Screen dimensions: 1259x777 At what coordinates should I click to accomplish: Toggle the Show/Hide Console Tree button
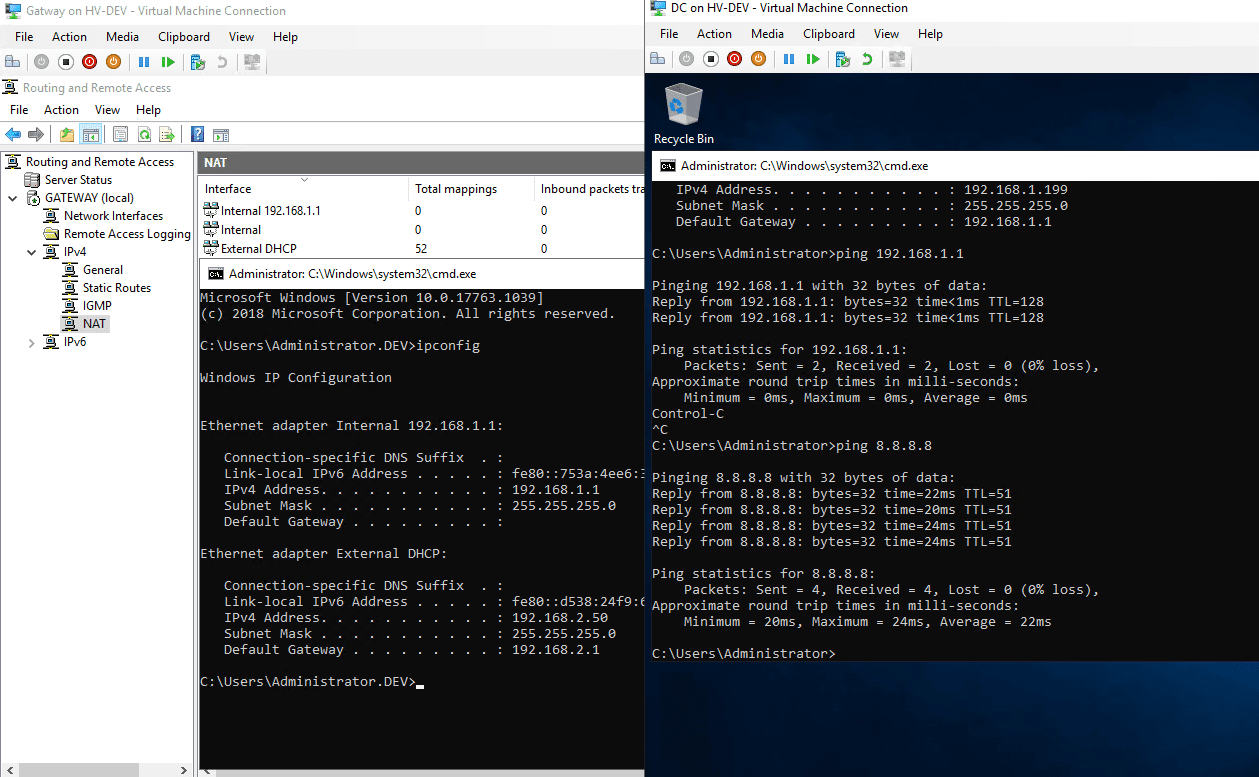90,134
